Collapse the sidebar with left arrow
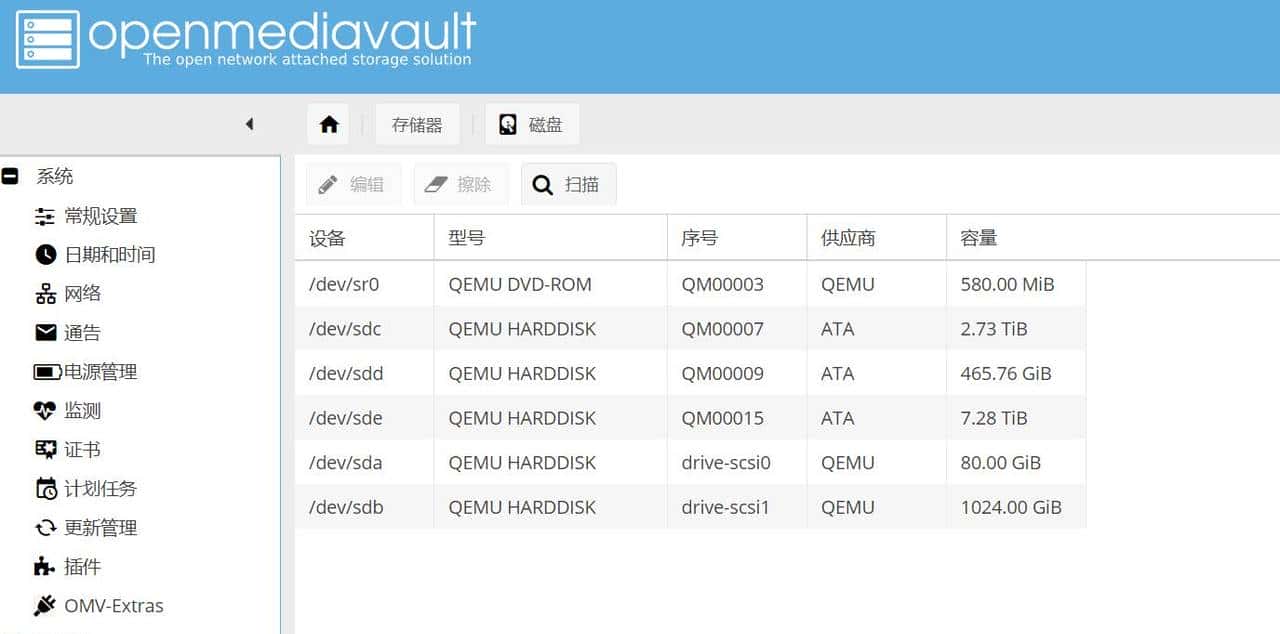Screen dimensions: 1280x634 (249, 124)
